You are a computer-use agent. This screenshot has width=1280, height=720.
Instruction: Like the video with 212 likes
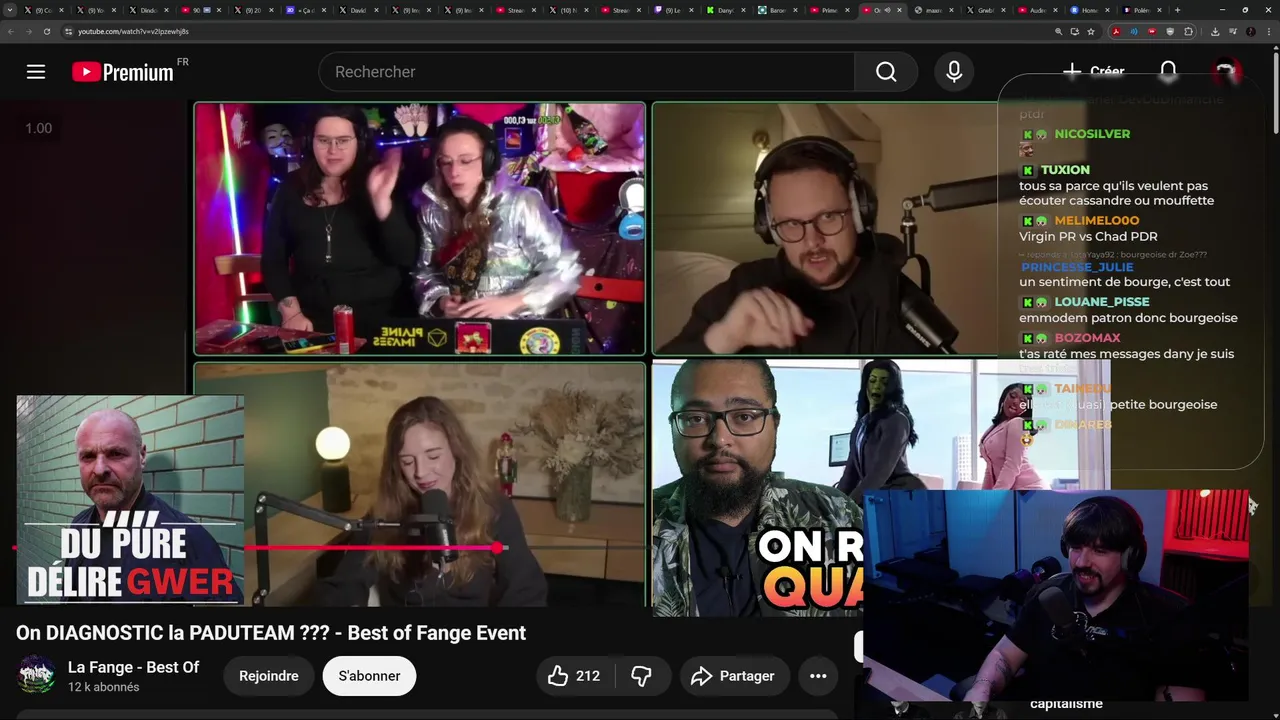tap(574, 676)
